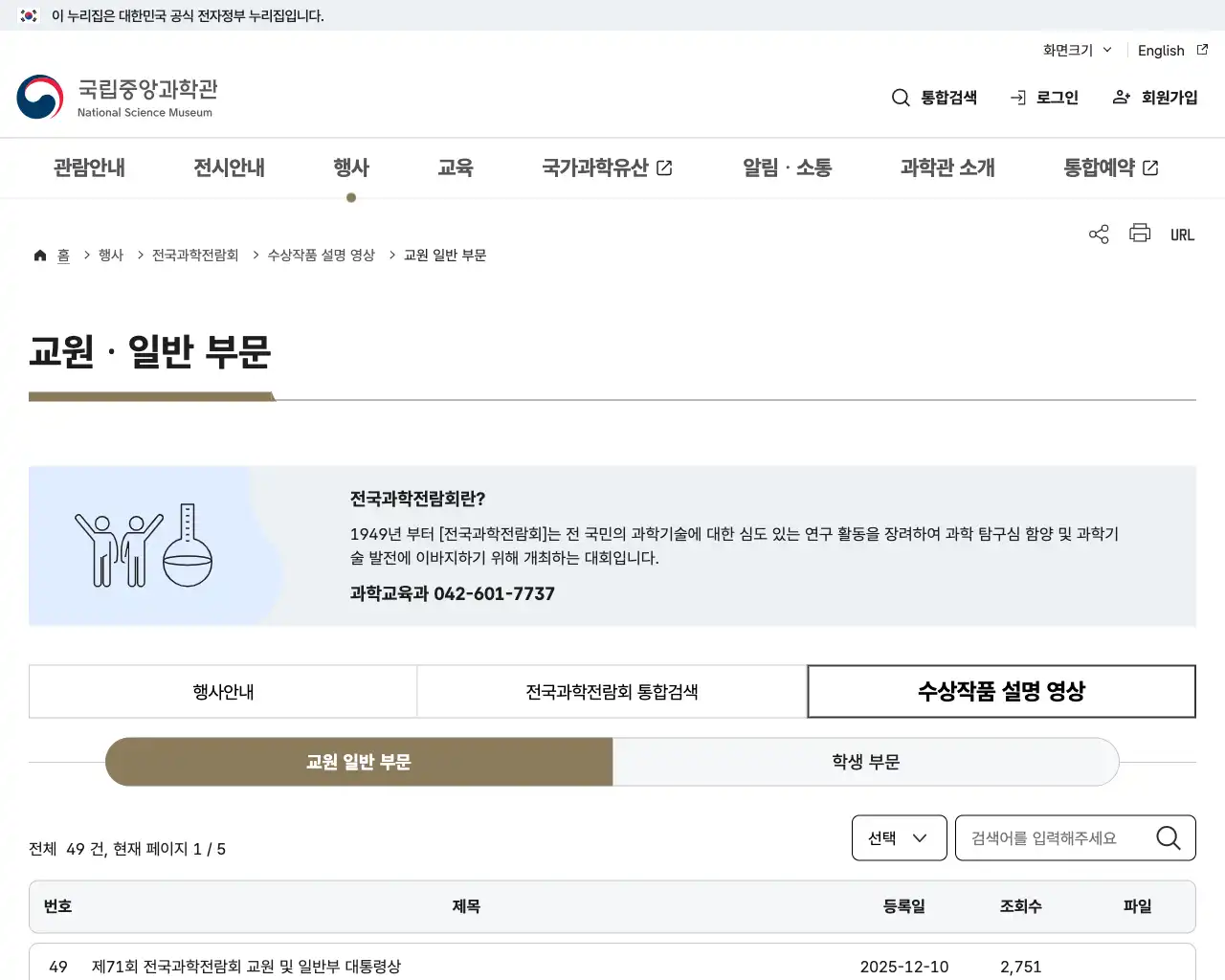Open the 화면크기 screen size dropdown

1076,50
